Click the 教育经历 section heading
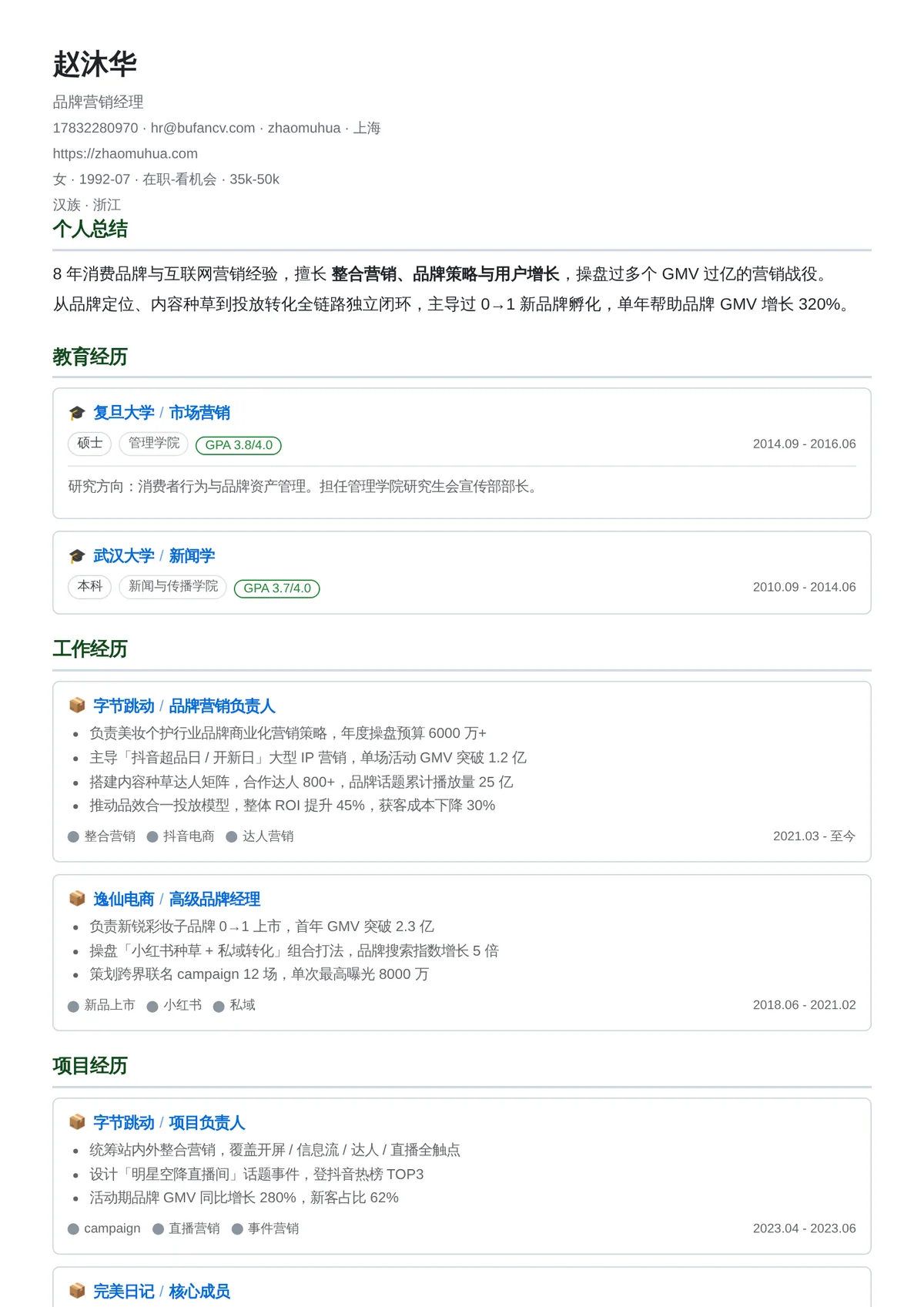 tap(90, 357)
